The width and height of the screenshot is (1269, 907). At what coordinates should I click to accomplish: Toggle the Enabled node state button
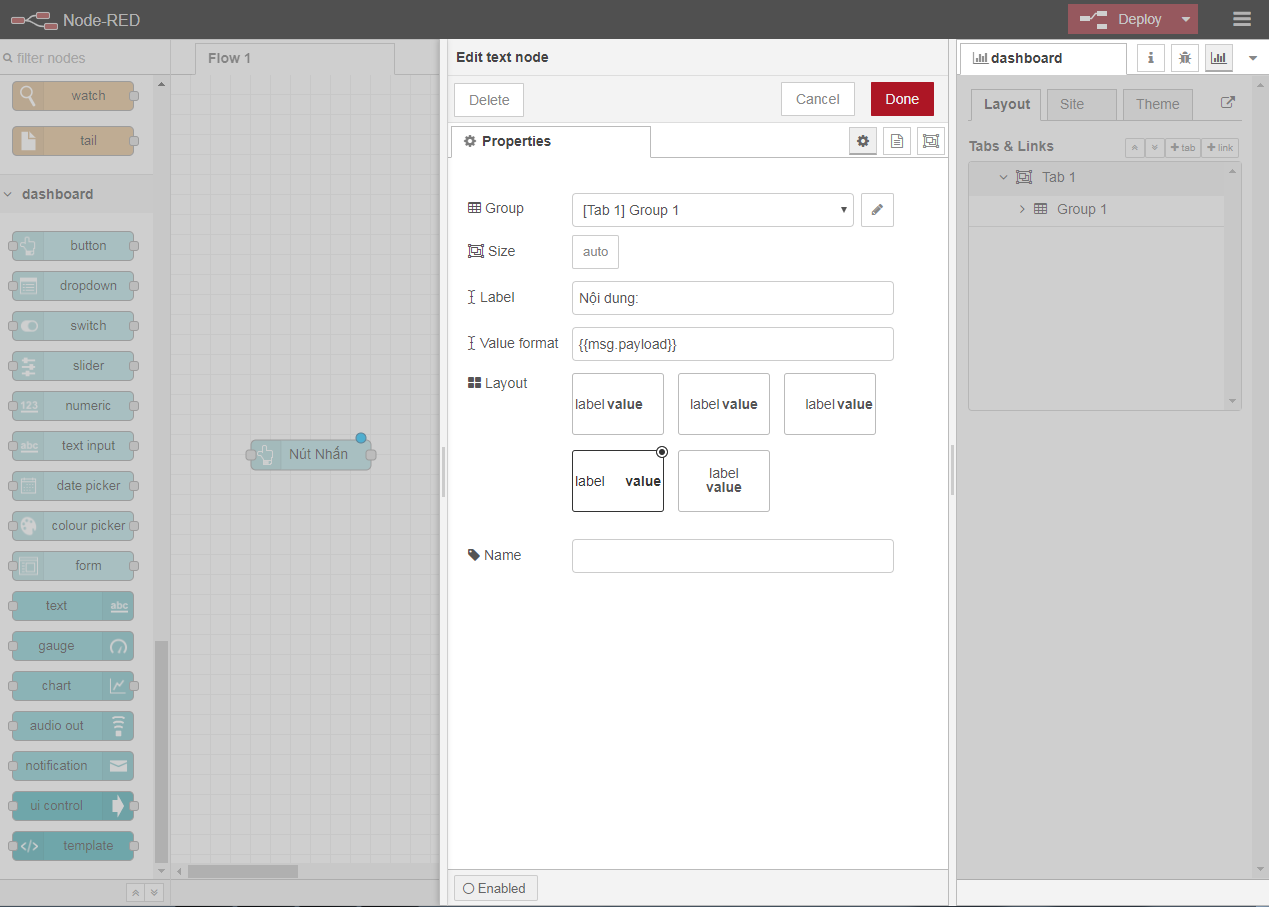point(495,888)
